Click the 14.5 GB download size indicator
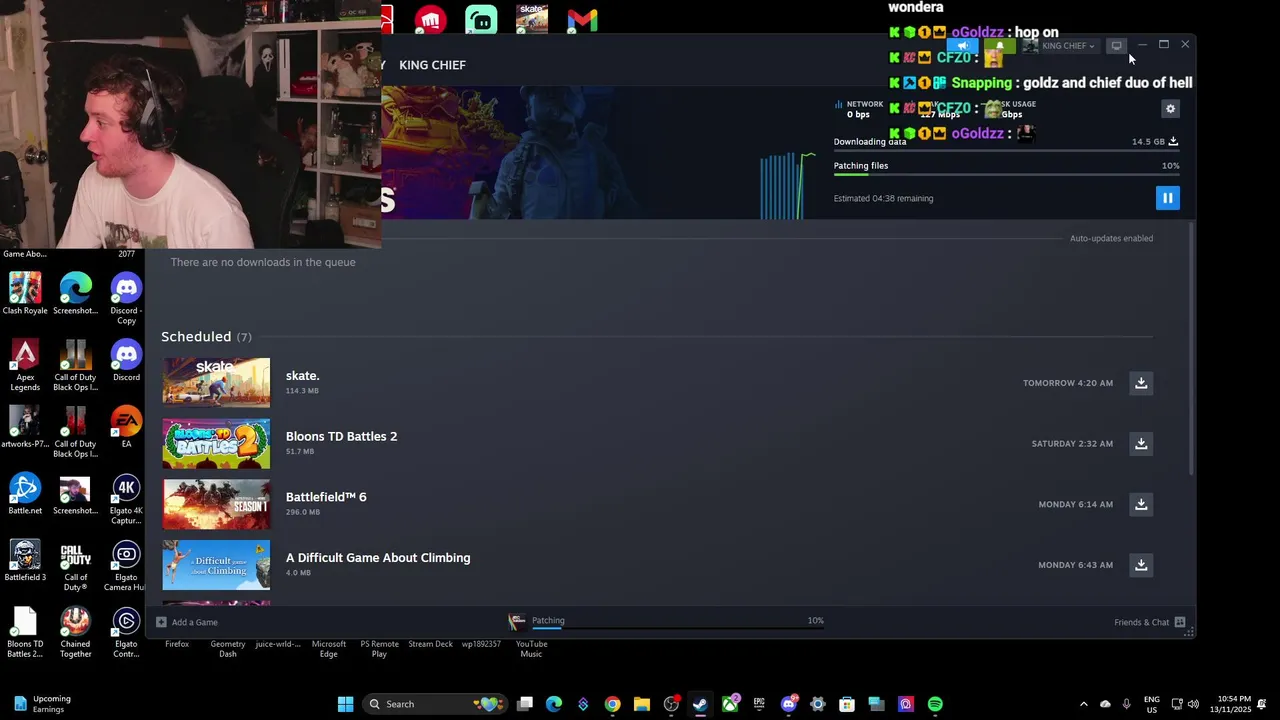The image size is (1280, 720). coord(1155,142)
